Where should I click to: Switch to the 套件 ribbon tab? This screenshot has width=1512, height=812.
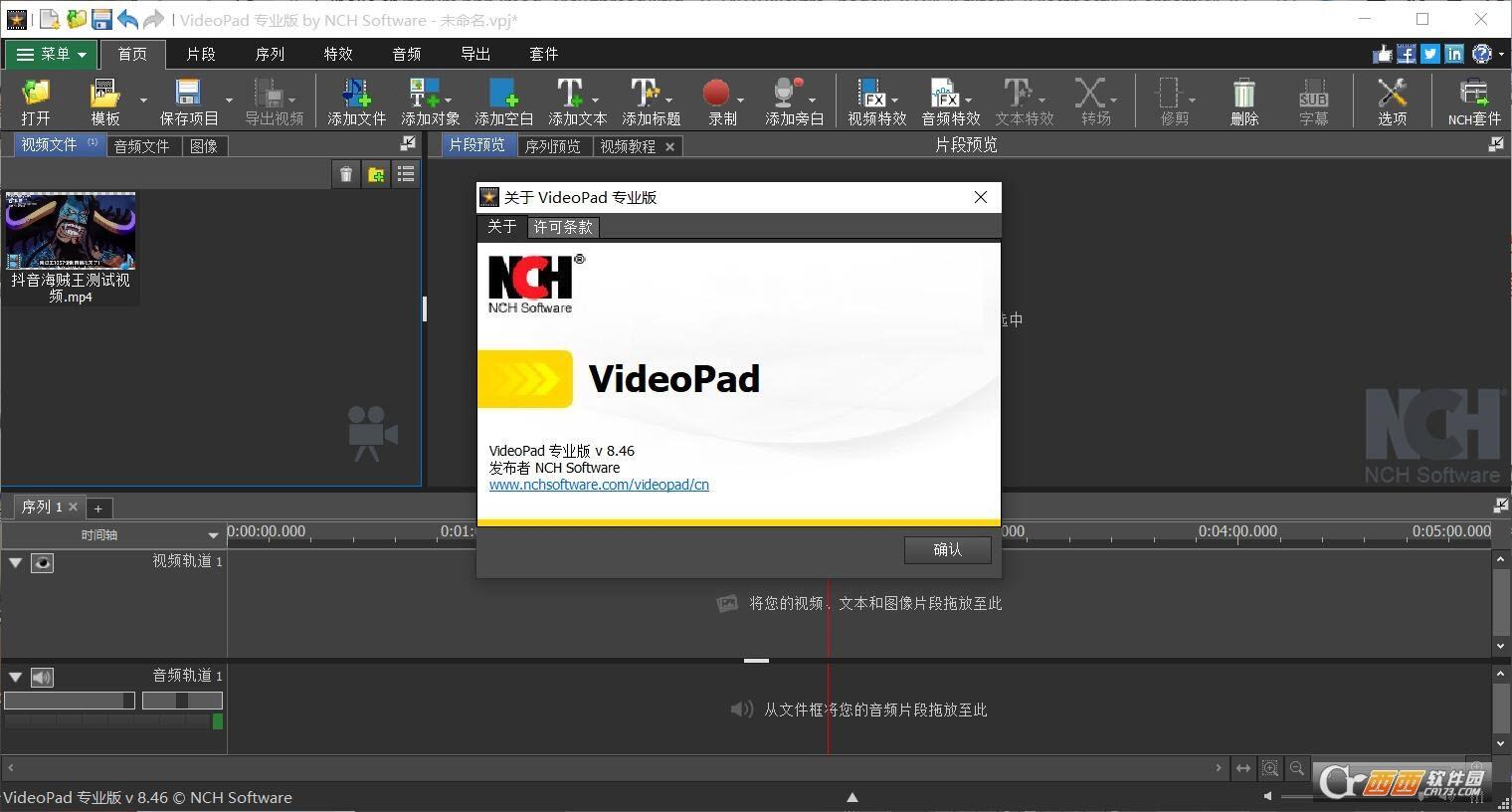543,54
